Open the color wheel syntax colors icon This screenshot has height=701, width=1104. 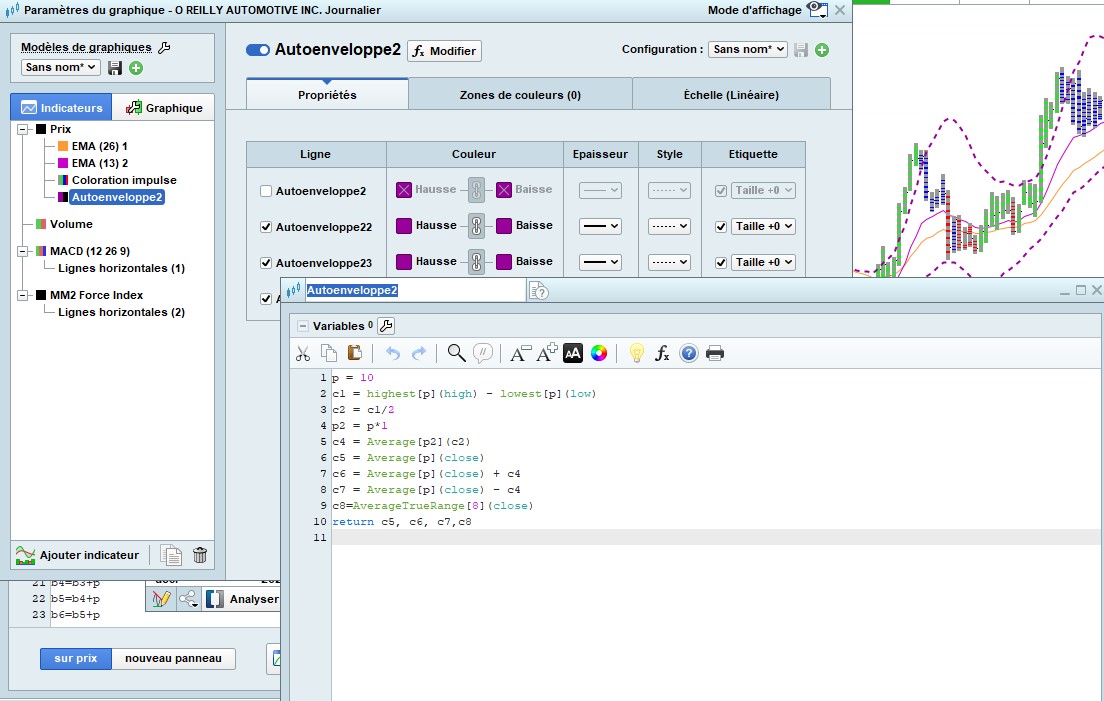pyautogui.click(x=599, y=353)
